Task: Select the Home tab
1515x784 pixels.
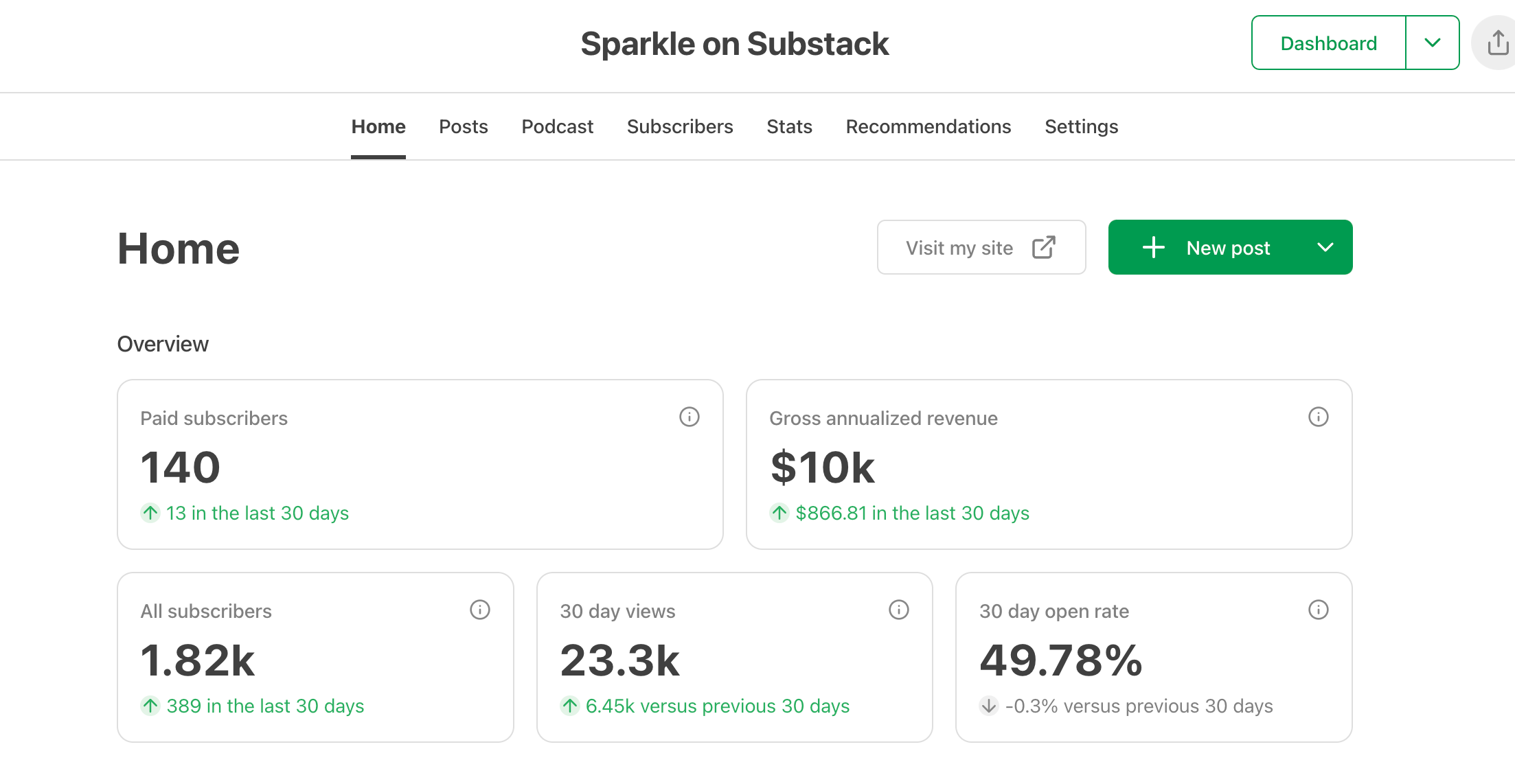Action: [378, 127]
